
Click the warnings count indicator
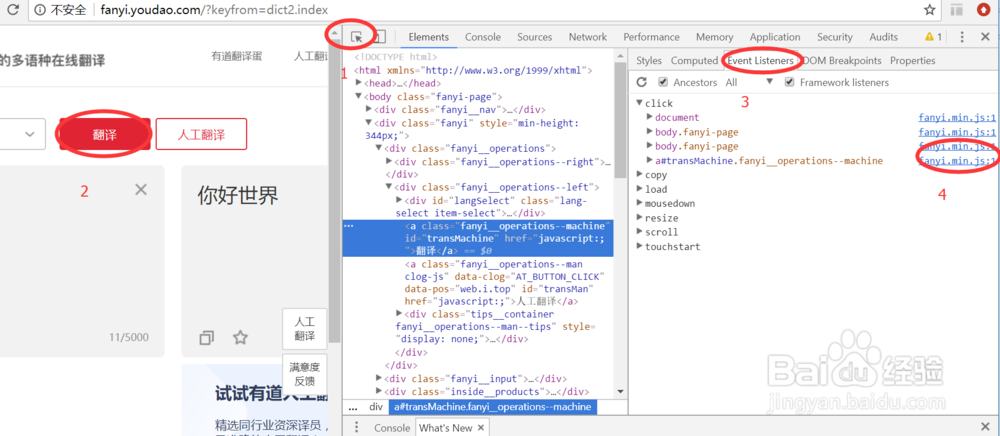click(x=934, y=37)
